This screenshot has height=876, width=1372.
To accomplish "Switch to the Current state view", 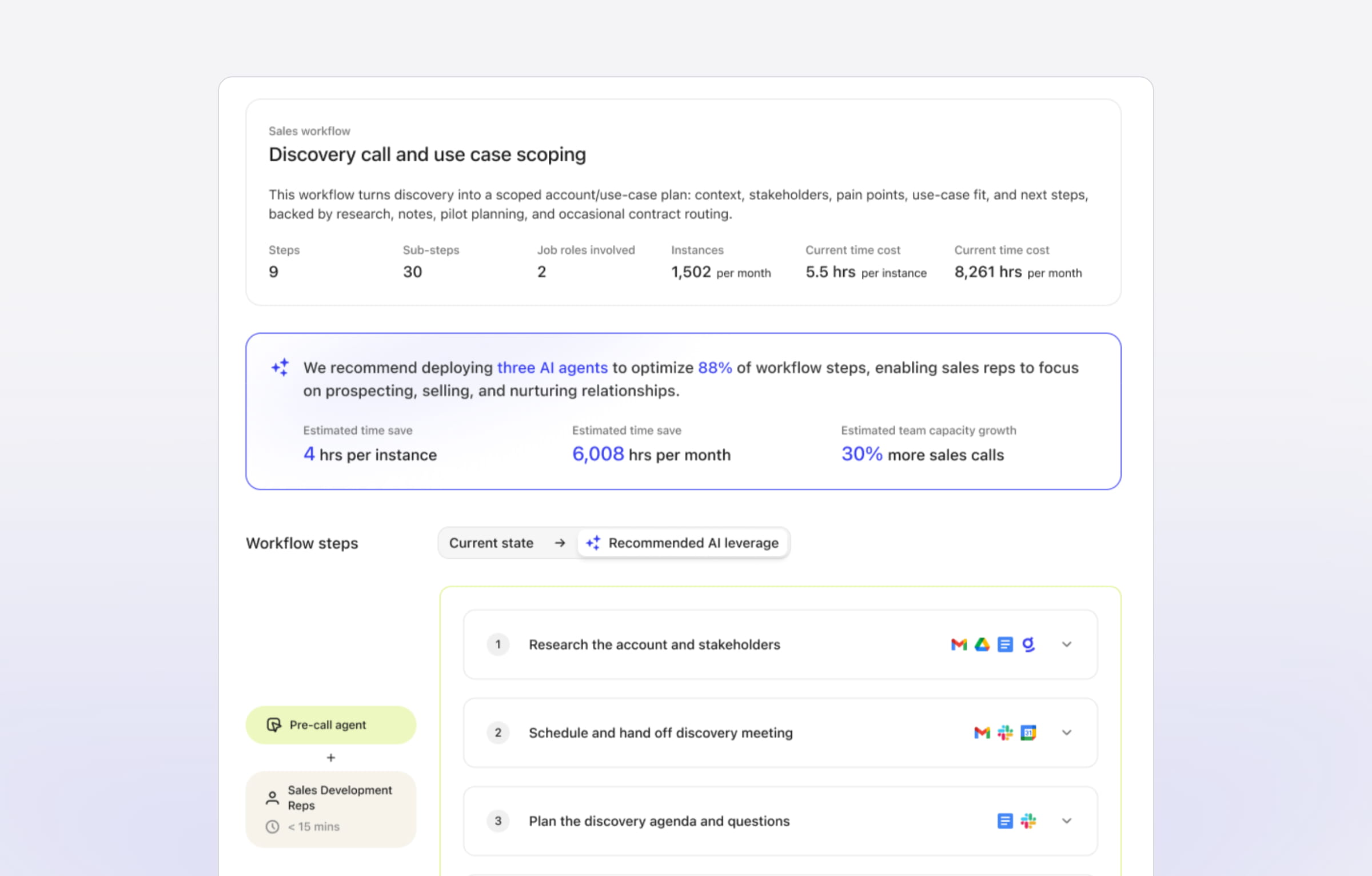I will point(492,543).
